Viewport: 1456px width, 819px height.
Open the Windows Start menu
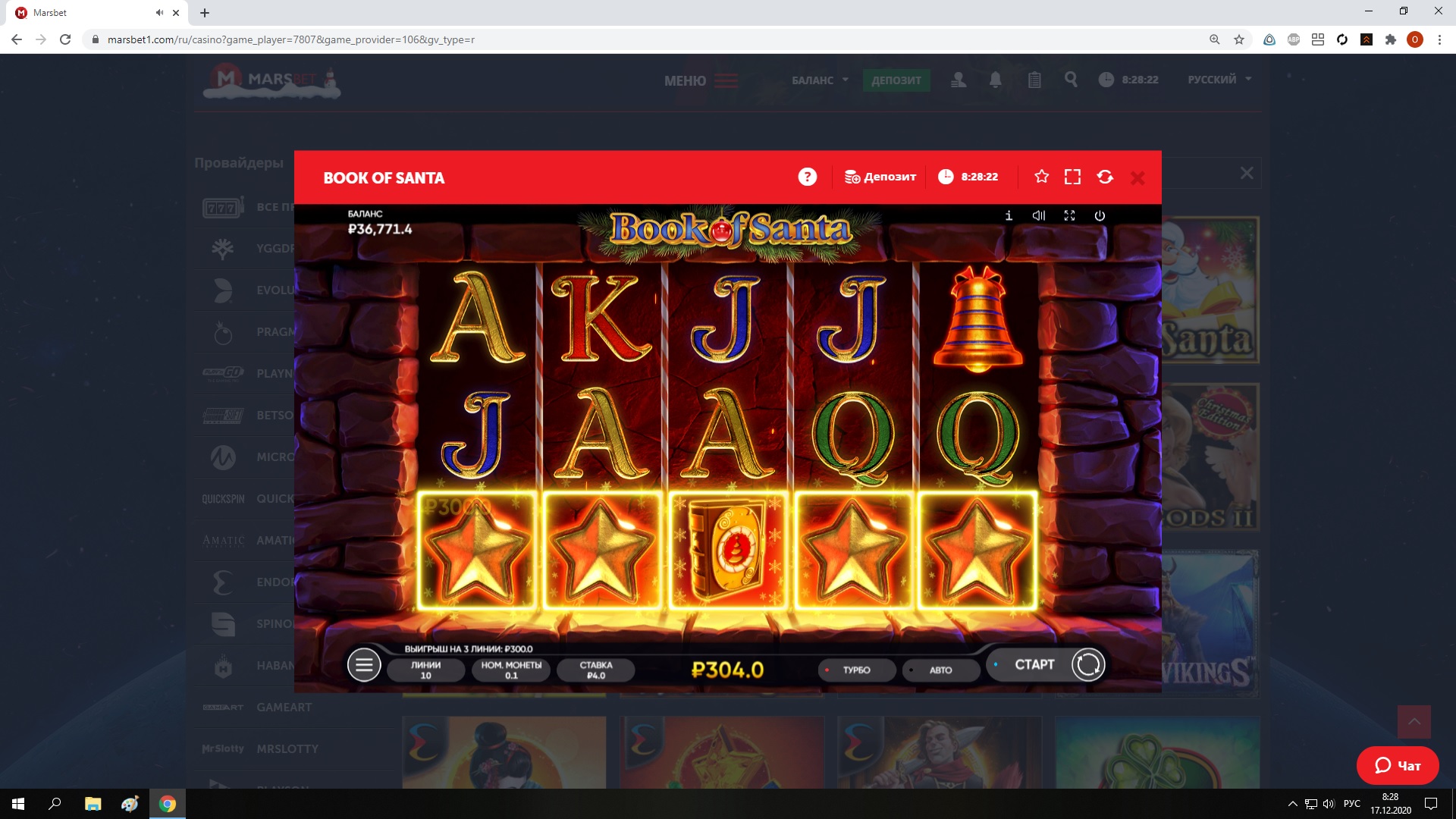pyautogui.click(x=18, y=804)
